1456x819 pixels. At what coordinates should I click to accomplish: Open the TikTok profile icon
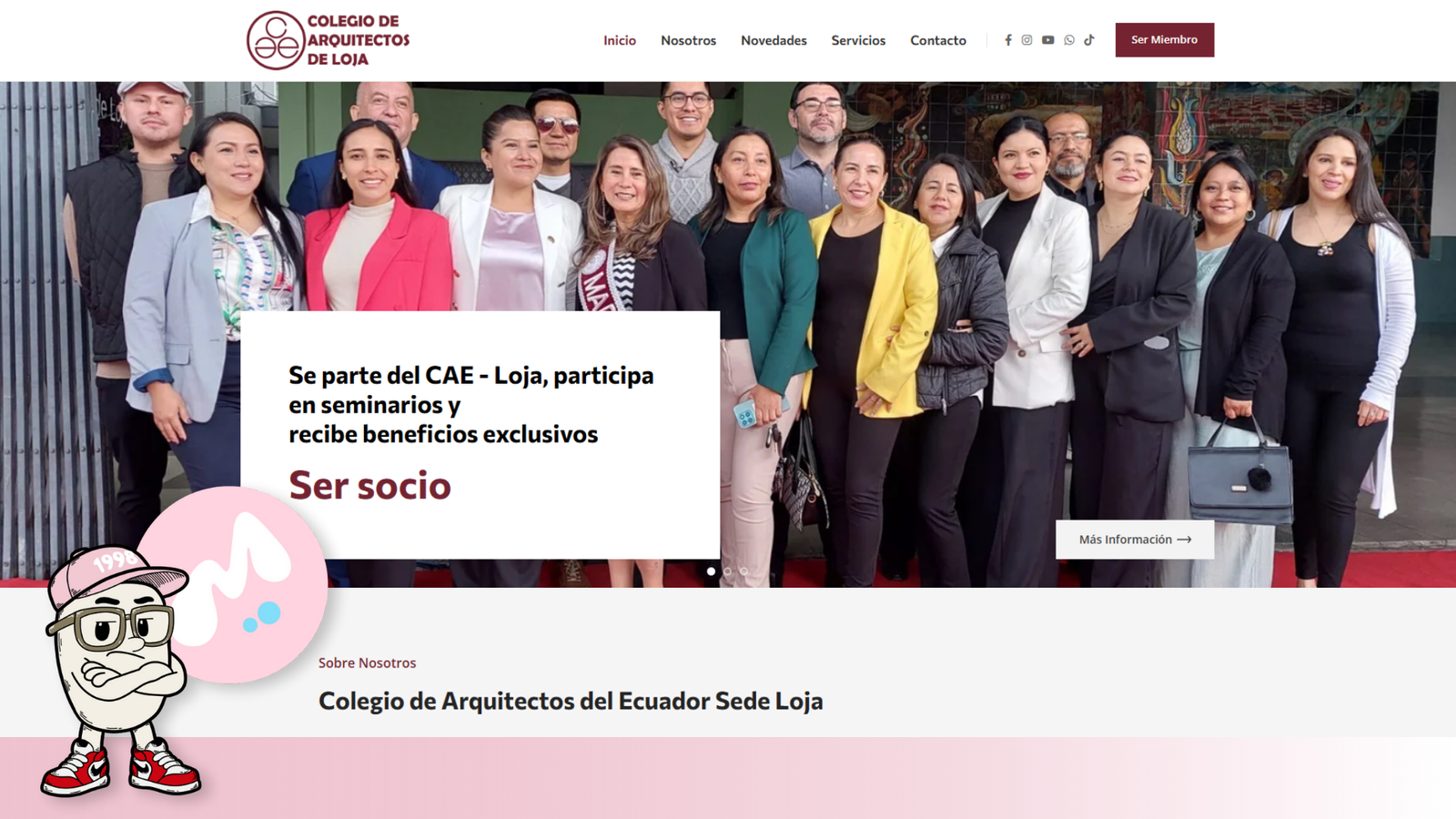(x=1089, y=40)
